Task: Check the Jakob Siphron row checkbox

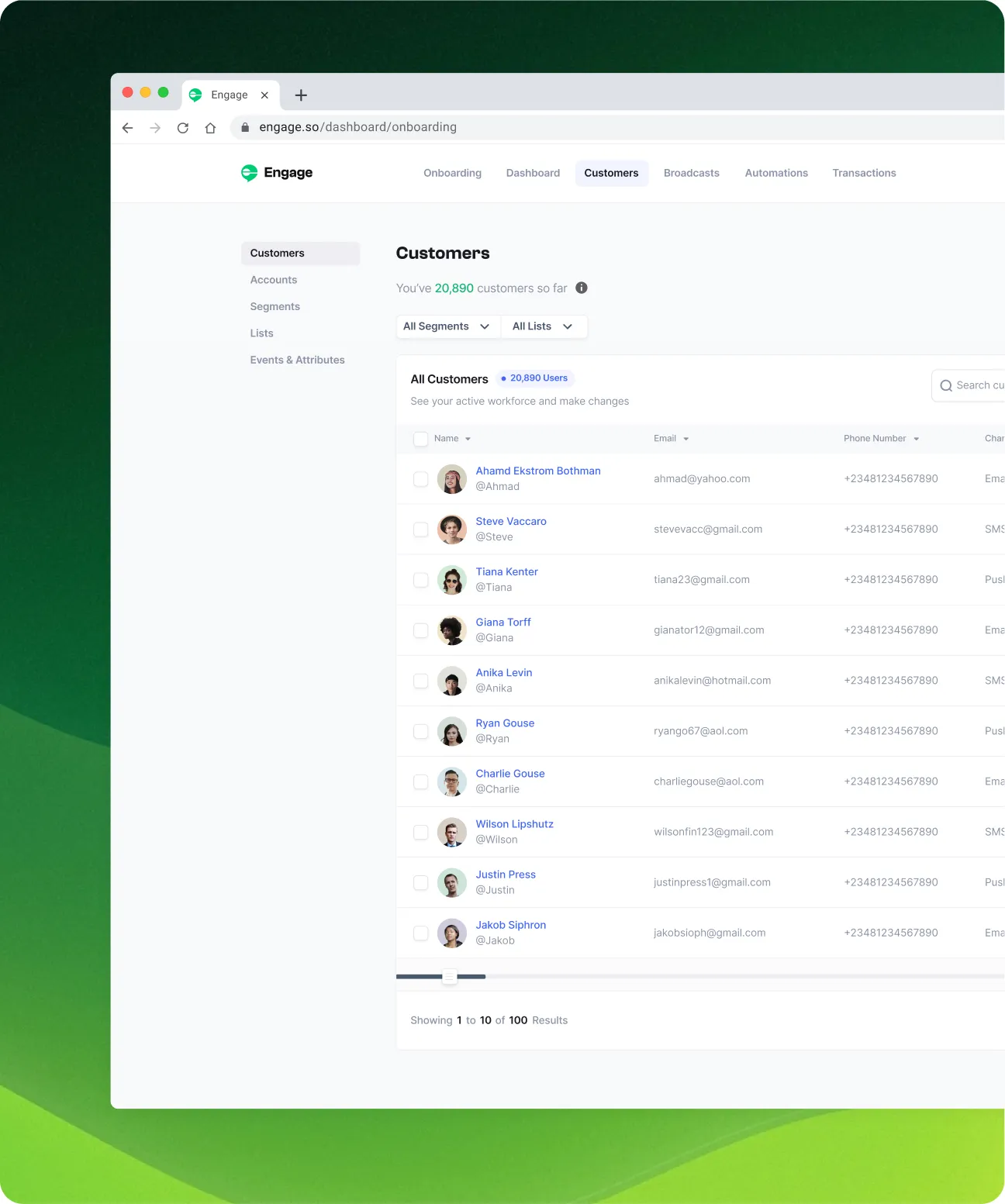Action: coord(421,933)
